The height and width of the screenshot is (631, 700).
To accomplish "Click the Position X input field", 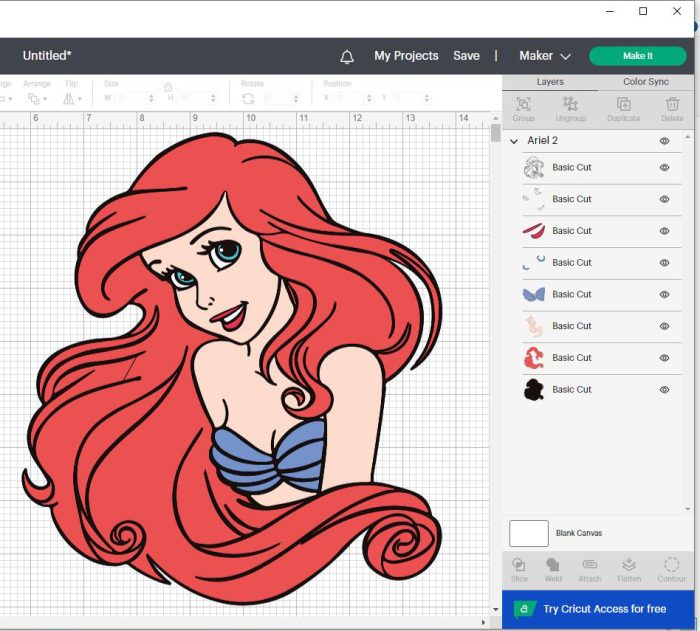I will click(350, 98).
